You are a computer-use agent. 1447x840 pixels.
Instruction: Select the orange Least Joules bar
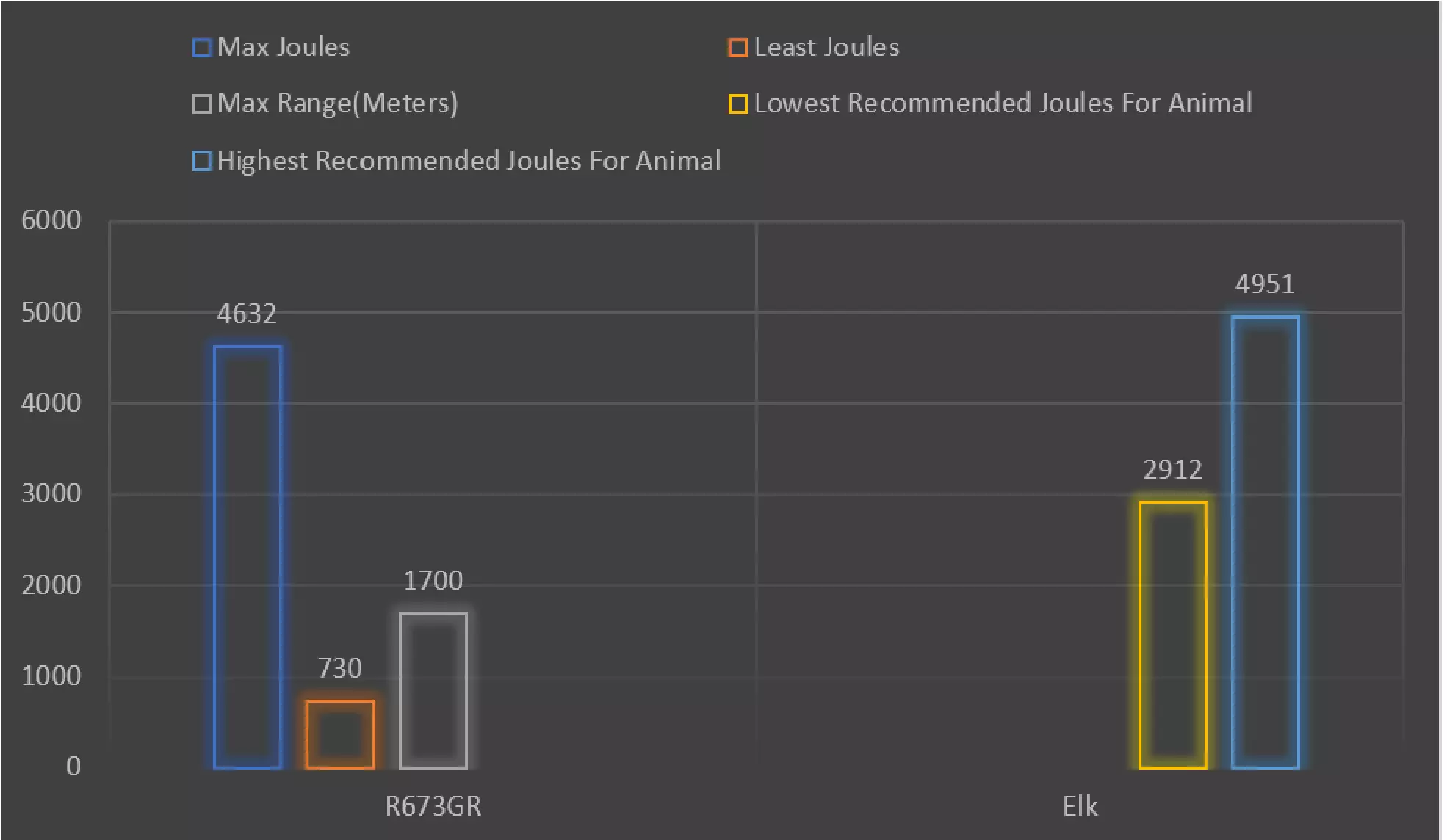(340, 734)
